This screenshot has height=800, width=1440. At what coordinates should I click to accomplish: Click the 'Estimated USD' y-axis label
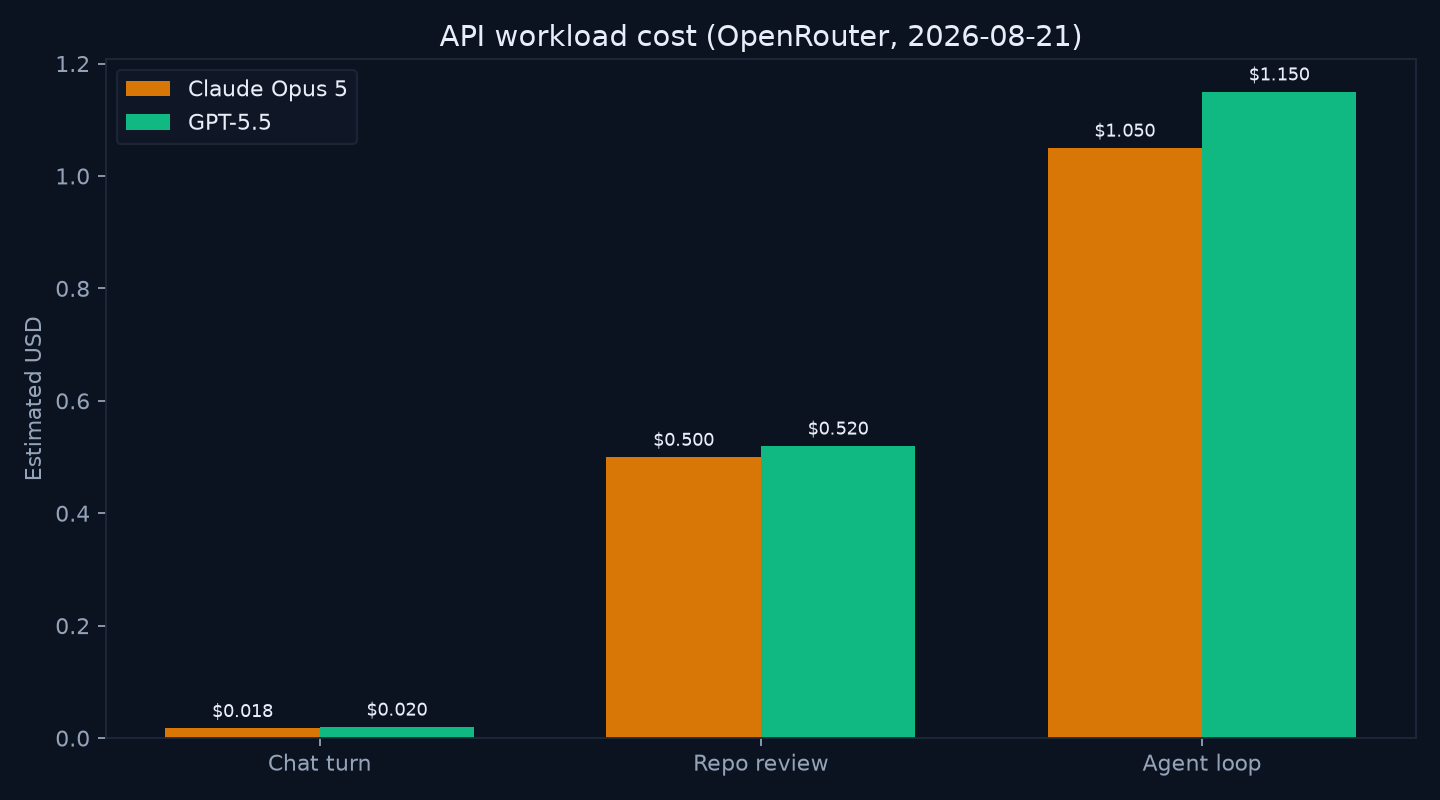pyautogui.click(x=34, y=398)
